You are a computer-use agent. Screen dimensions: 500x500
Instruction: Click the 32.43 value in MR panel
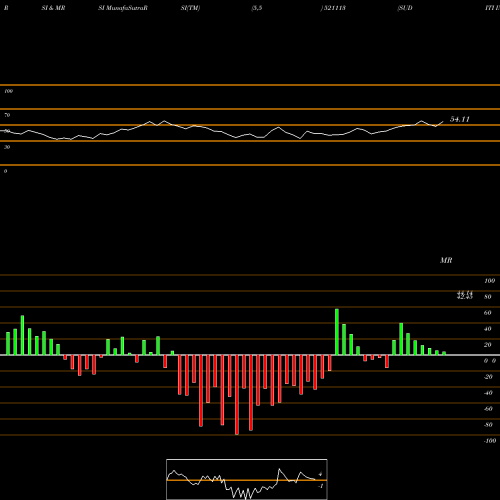465,297
